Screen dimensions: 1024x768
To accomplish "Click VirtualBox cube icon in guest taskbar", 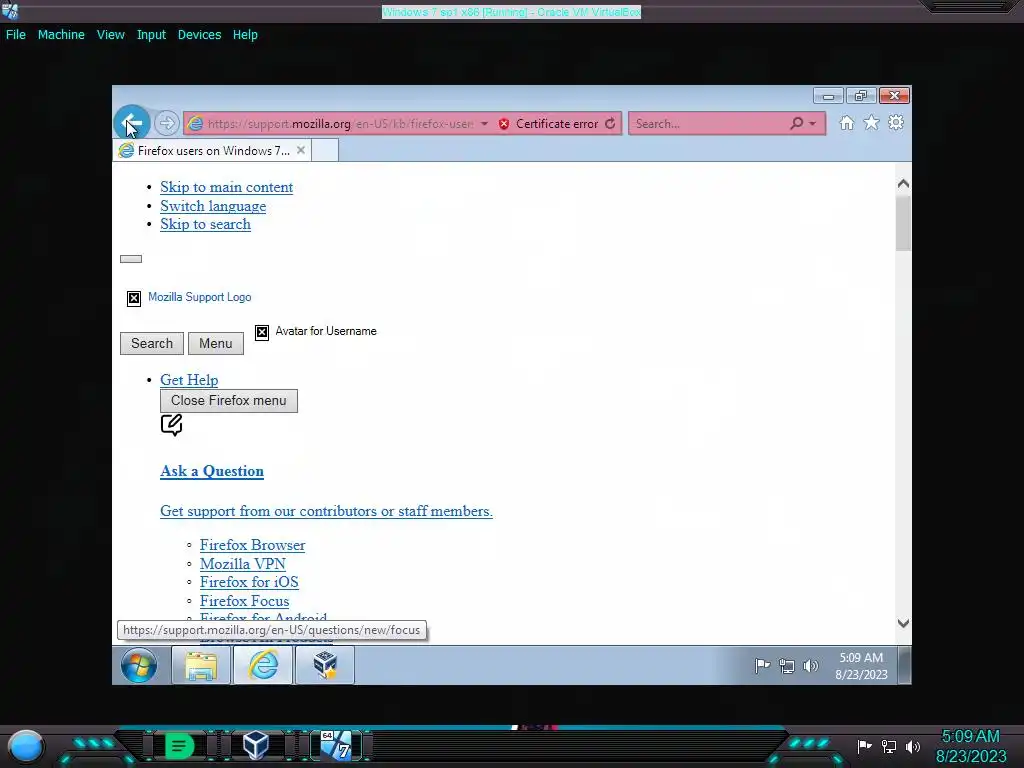I will 325,665.
